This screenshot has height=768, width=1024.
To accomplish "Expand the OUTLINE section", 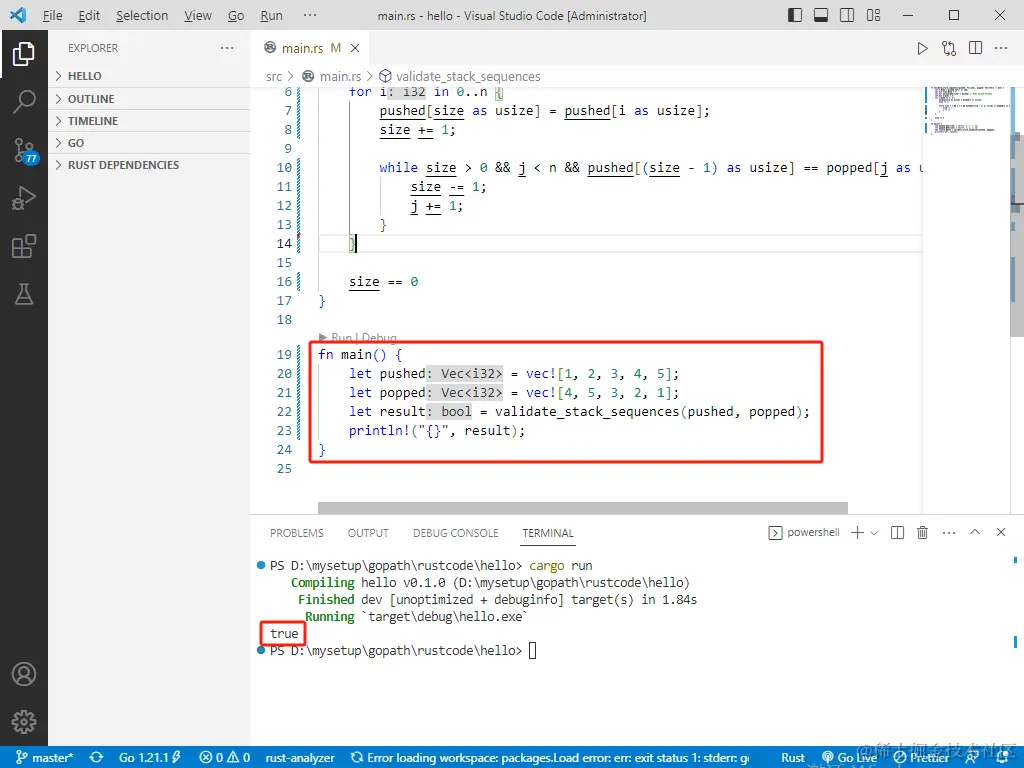I will click(x=149, y=99).
